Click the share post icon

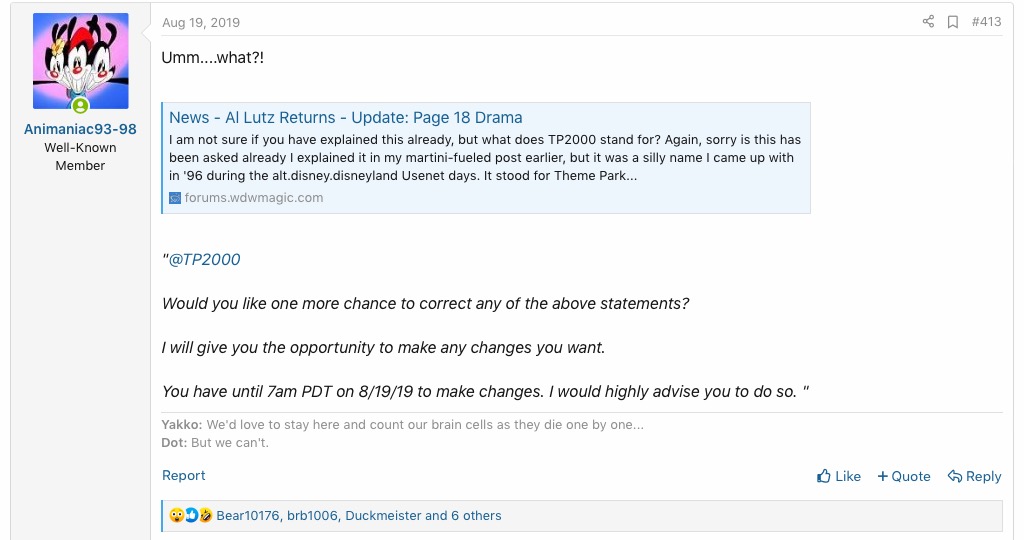pos(928,22)
